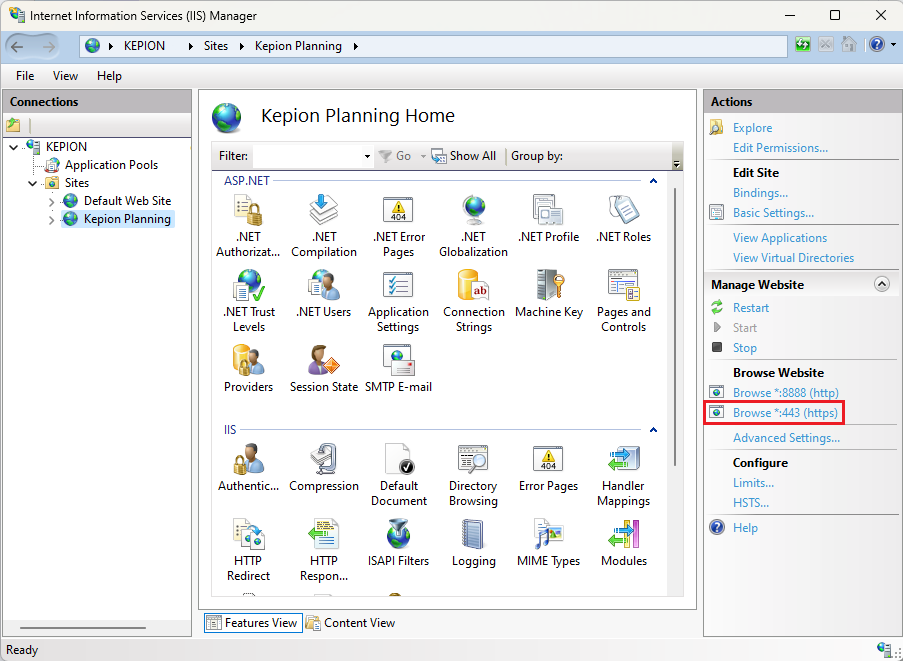The image size is (903, 661).
Task: Click the Show All button
Action: point(464,157)
